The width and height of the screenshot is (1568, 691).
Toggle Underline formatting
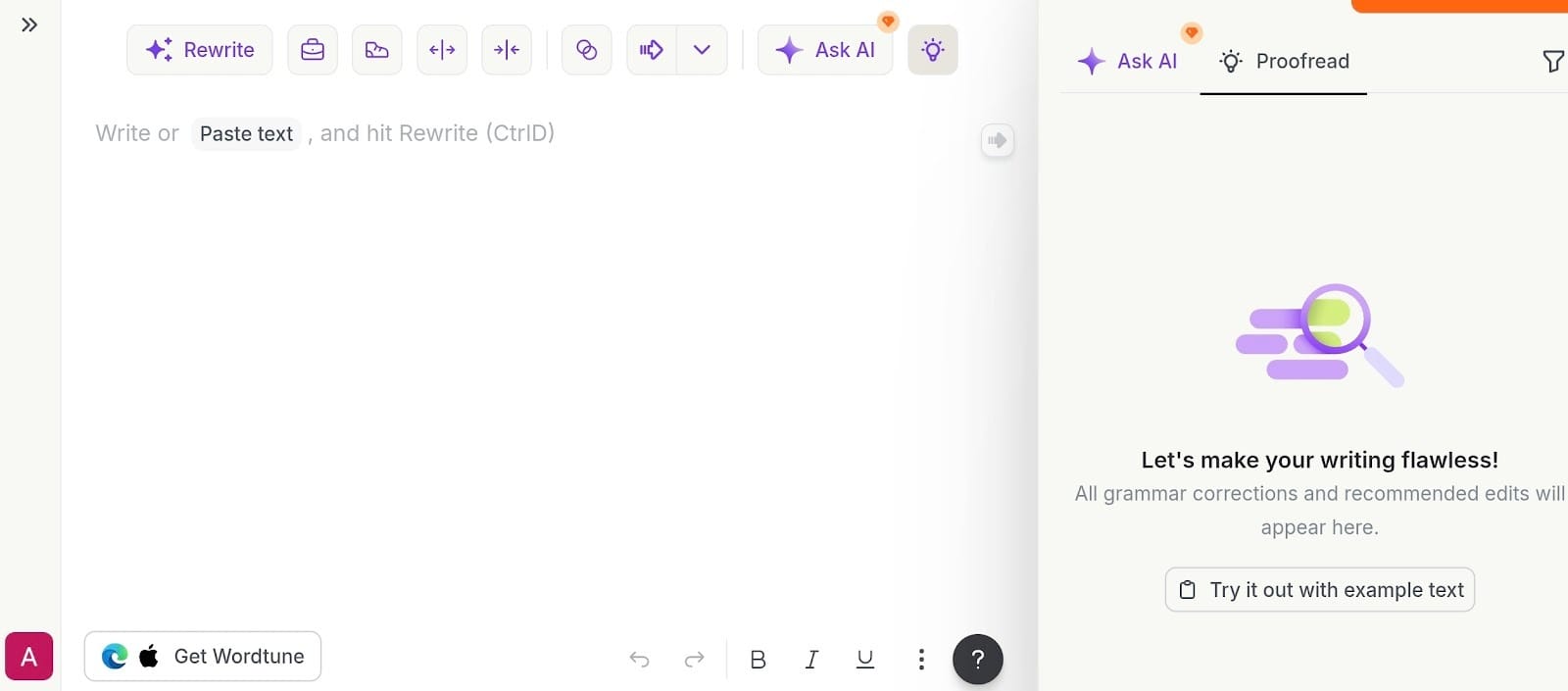coord(865,660)
